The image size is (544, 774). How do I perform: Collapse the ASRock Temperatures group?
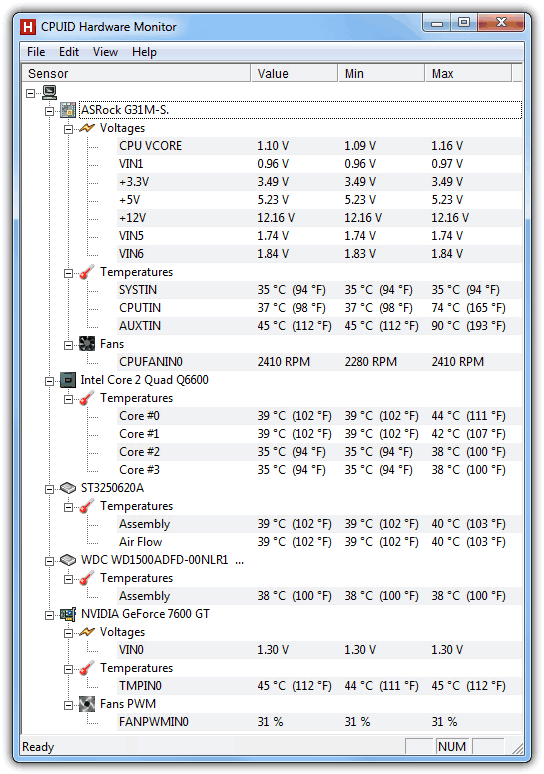point(69,273)
